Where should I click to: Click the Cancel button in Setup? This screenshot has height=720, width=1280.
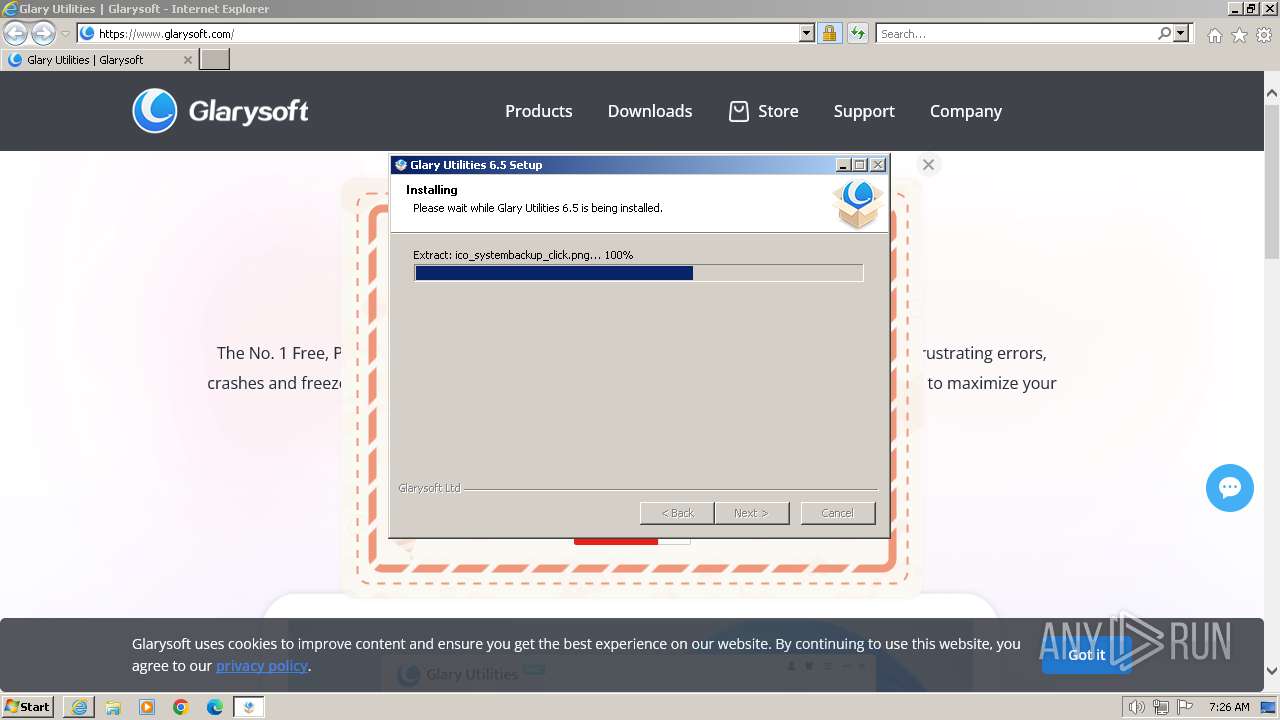837,513
